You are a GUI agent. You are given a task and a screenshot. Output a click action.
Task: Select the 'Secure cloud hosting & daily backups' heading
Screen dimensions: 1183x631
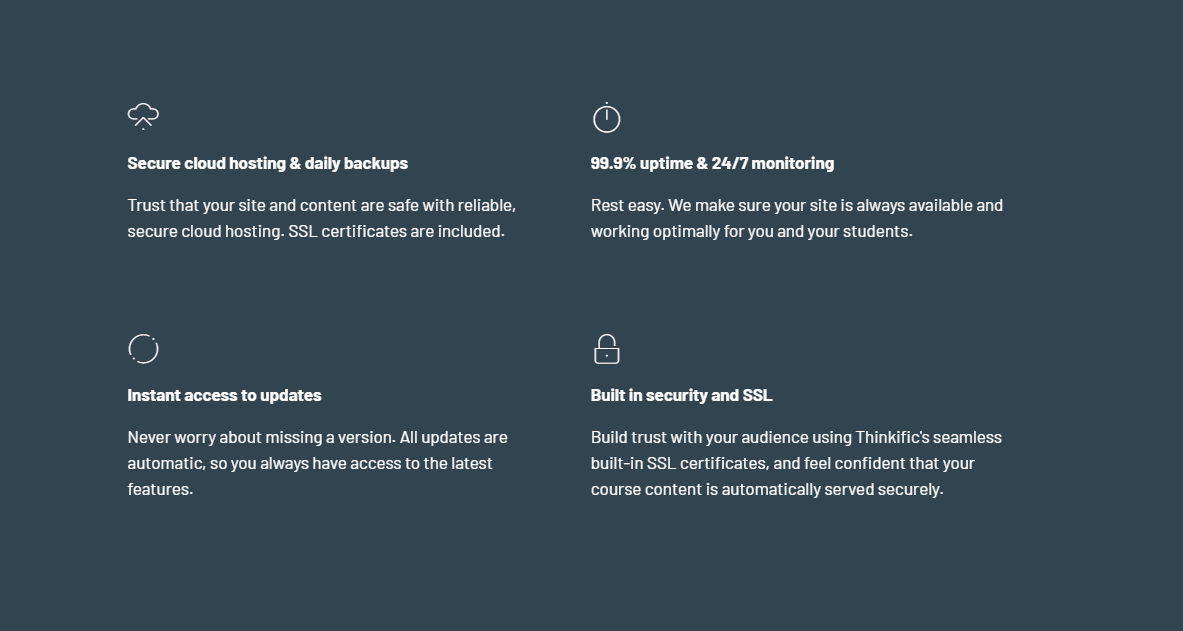tap(268, 163)
